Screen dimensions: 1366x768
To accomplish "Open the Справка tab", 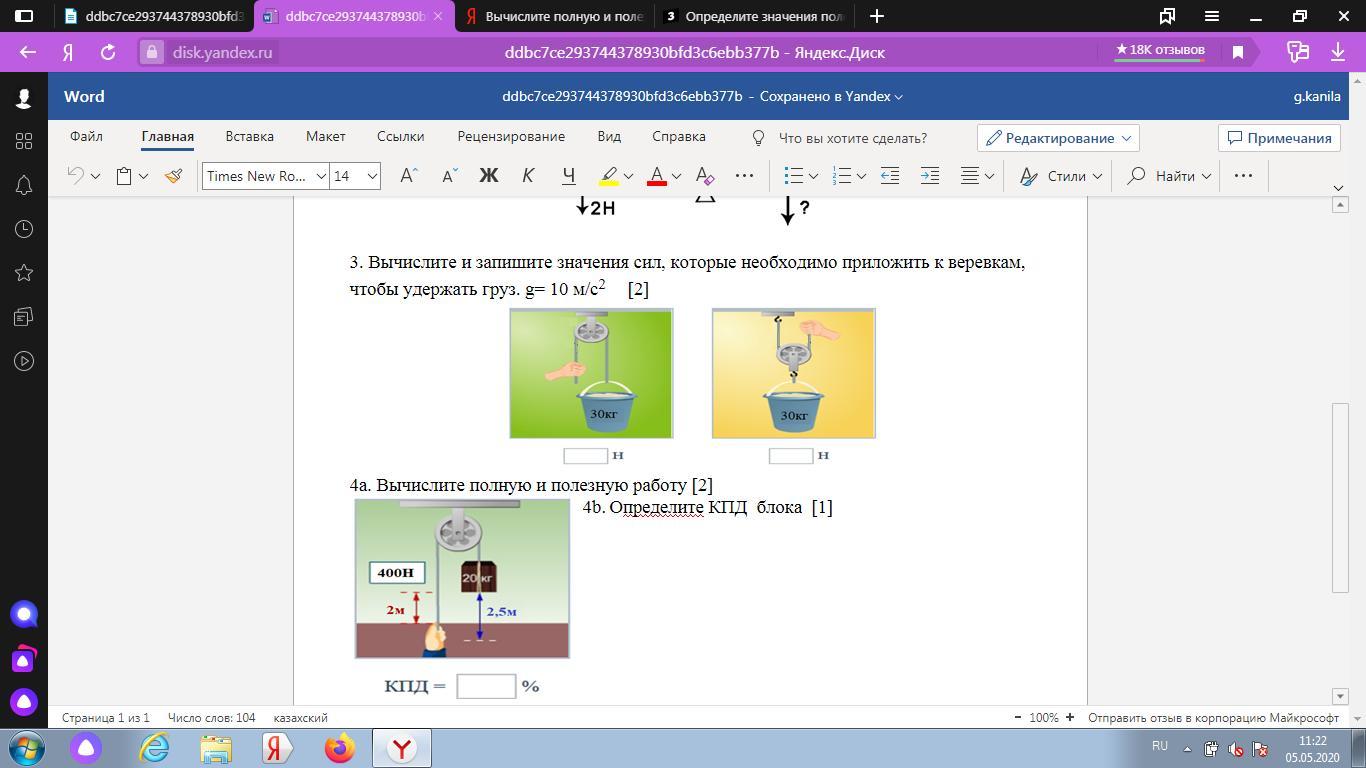I will pyautogui.click(x=679, y=137).
